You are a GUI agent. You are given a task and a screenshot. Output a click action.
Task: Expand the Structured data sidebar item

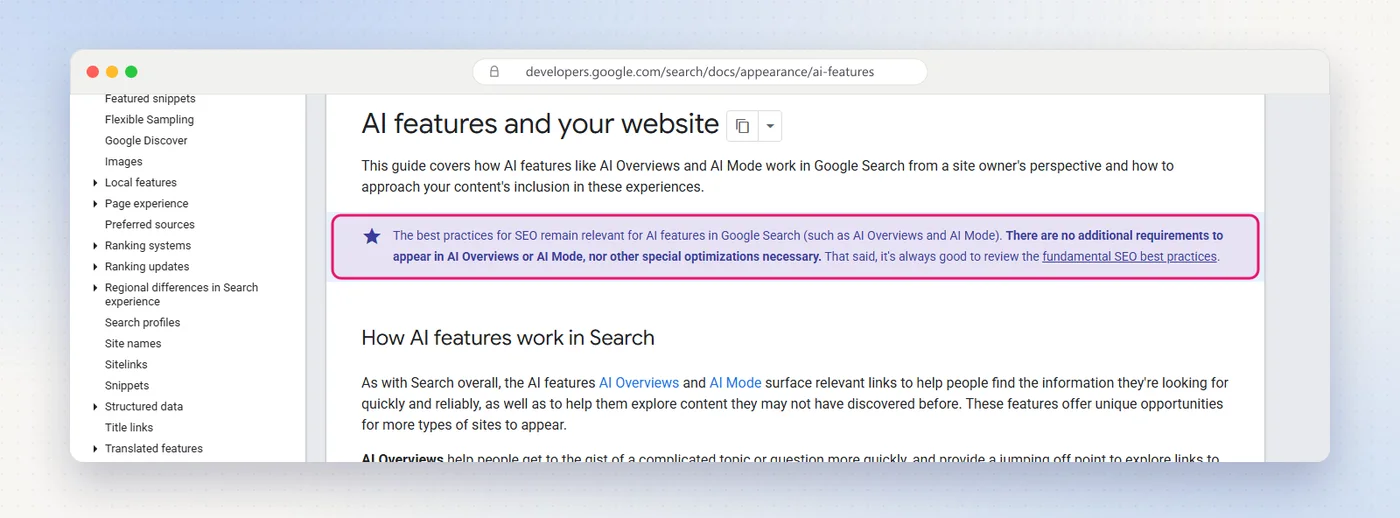95,407
